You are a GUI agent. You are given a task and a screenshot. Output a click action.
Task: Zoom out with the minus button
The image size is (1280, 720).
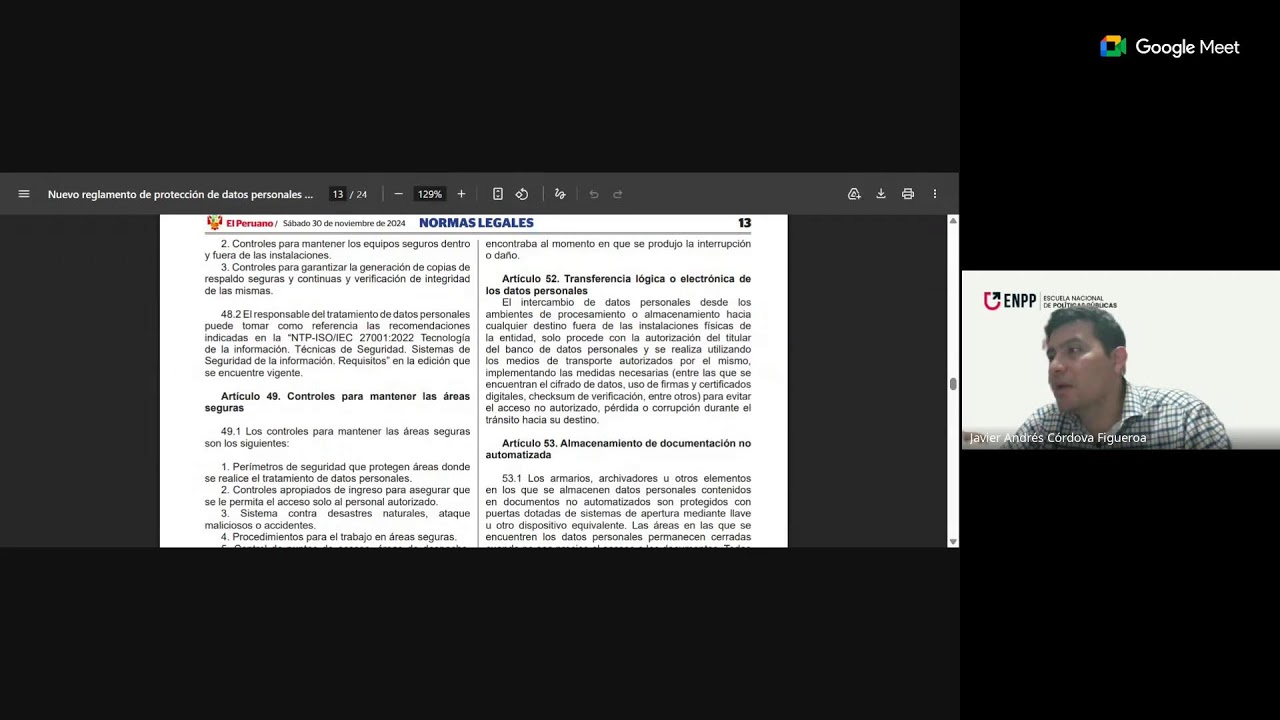tap(398, 194)
